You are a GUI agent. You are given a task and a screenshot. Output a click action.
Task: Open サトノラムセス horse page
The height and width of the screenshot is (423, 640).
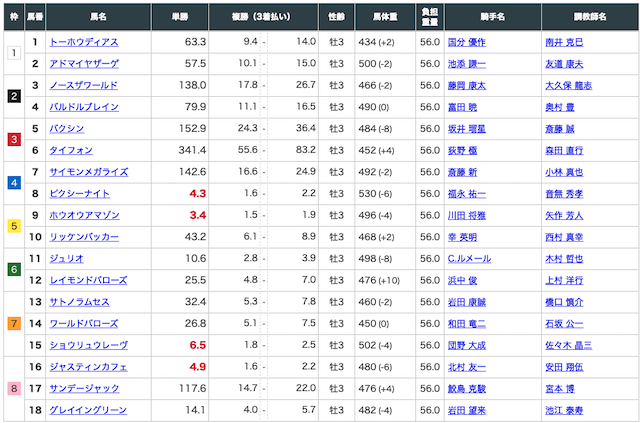[x=80, y=302]
